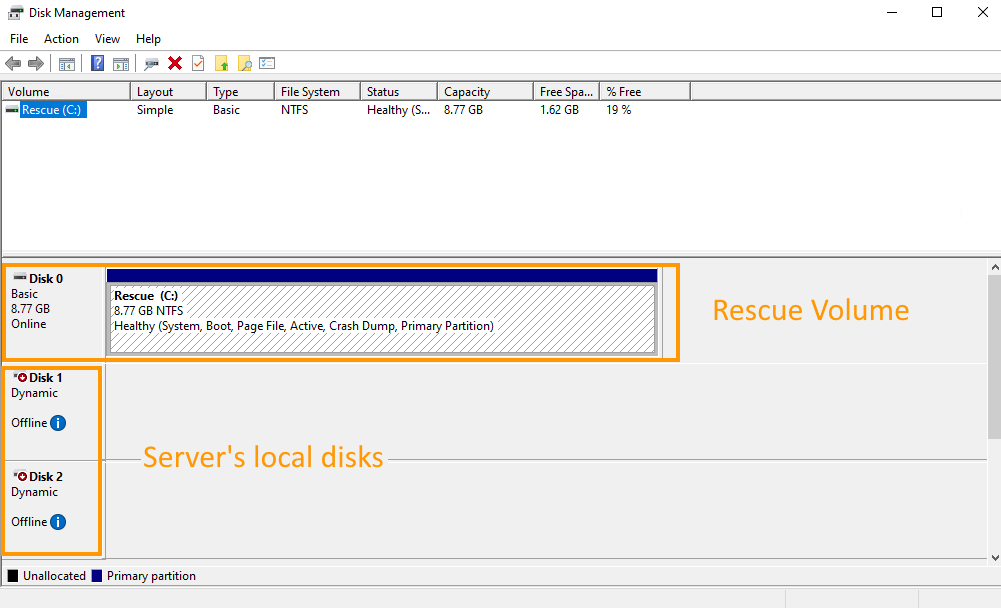Click the export list toolbar icon
The image size is (1001, 608).
[266, 63]
